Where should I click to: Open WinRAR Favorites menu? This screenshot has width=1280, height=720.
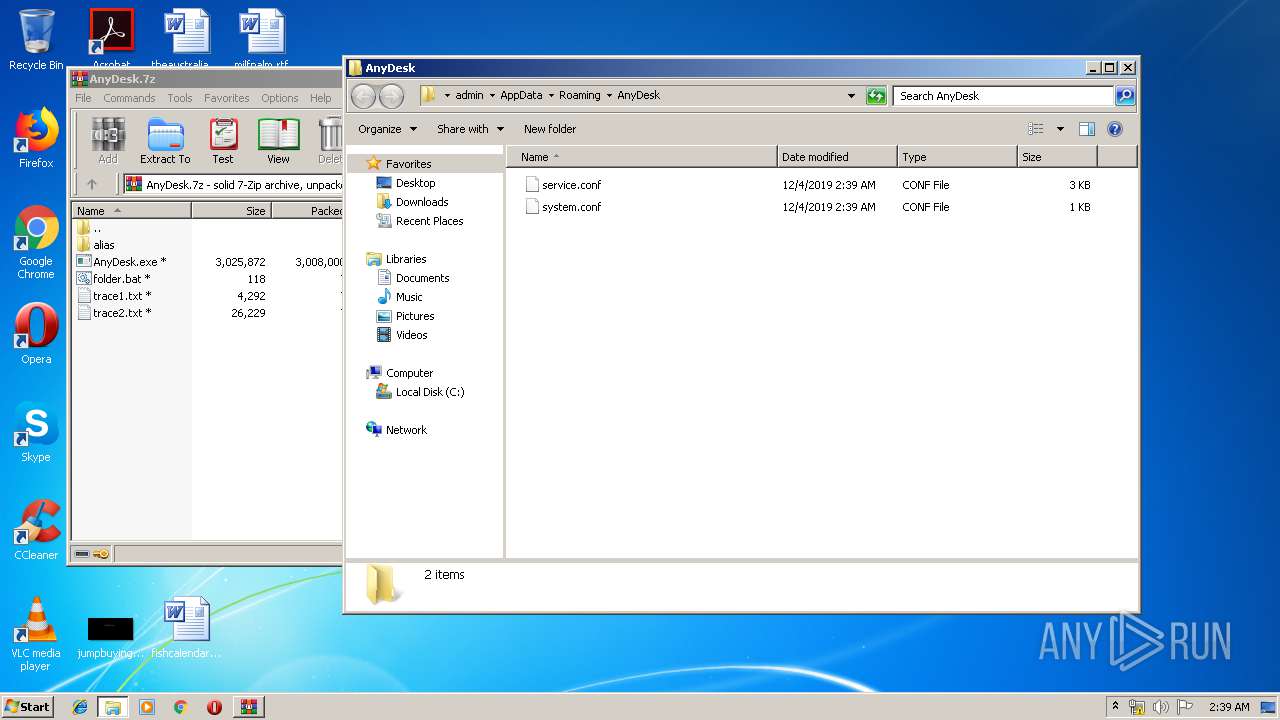pos(227,98)
